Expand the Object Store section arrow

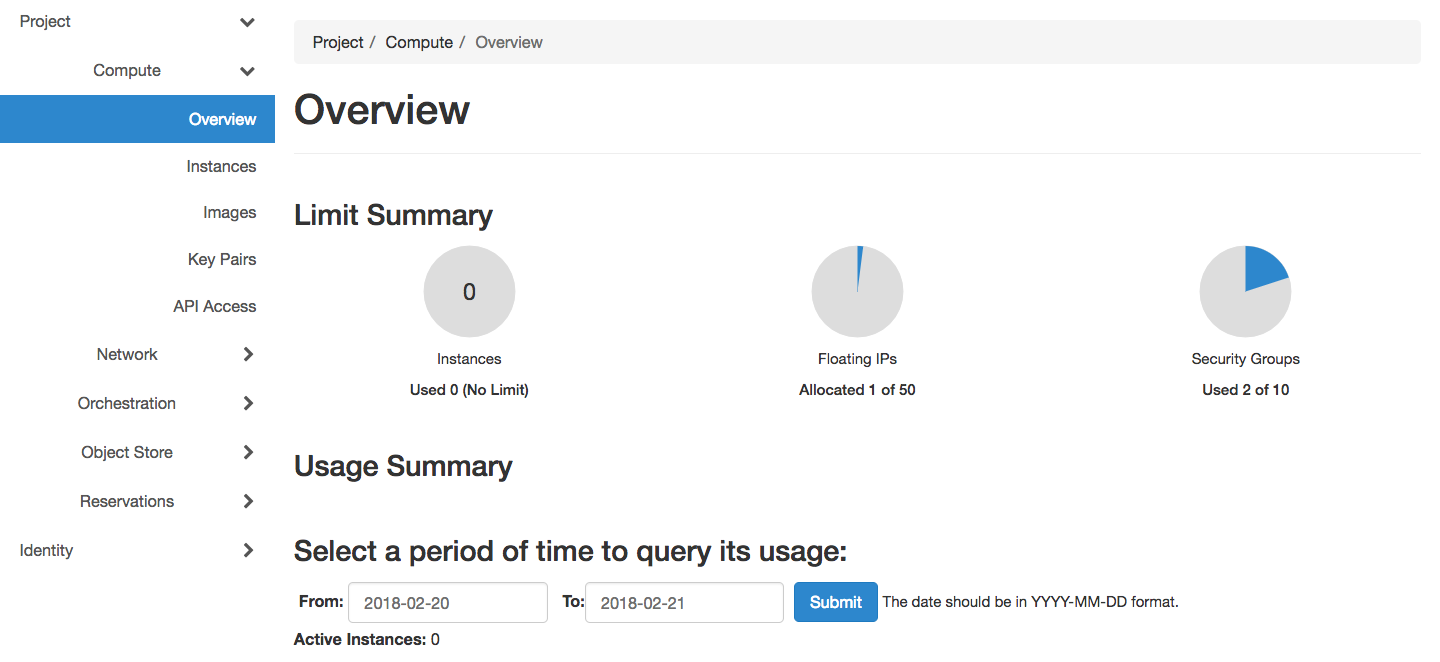248,452
